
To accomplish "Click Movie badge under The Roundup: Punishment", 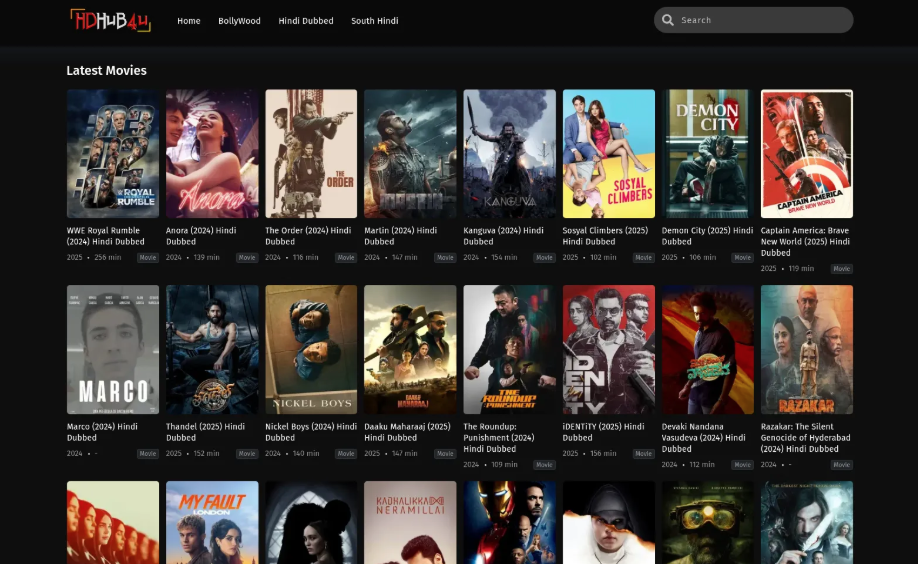I will [544, 465].
